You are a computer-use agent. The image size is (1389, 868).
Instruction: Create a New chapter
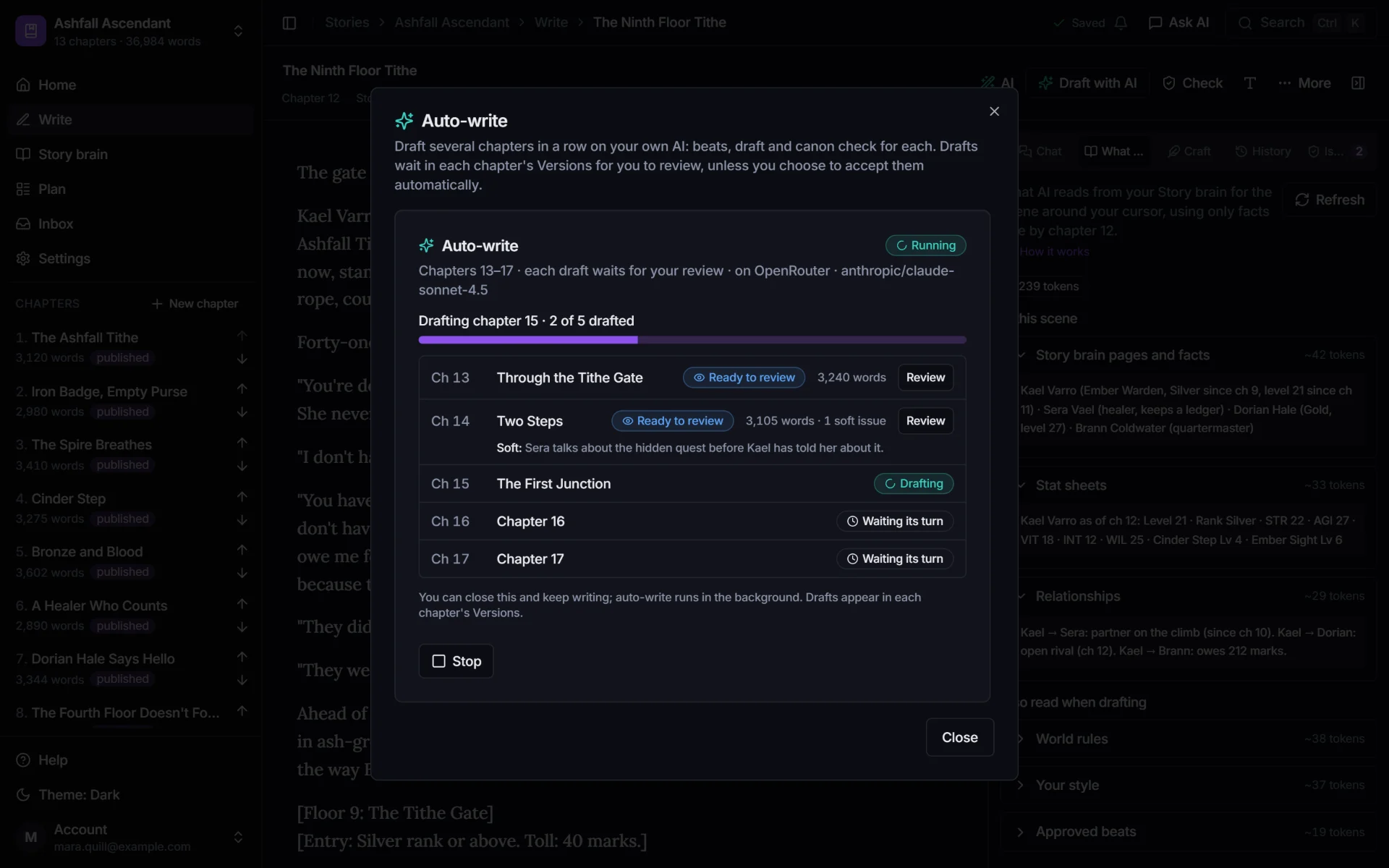point(195,304)
